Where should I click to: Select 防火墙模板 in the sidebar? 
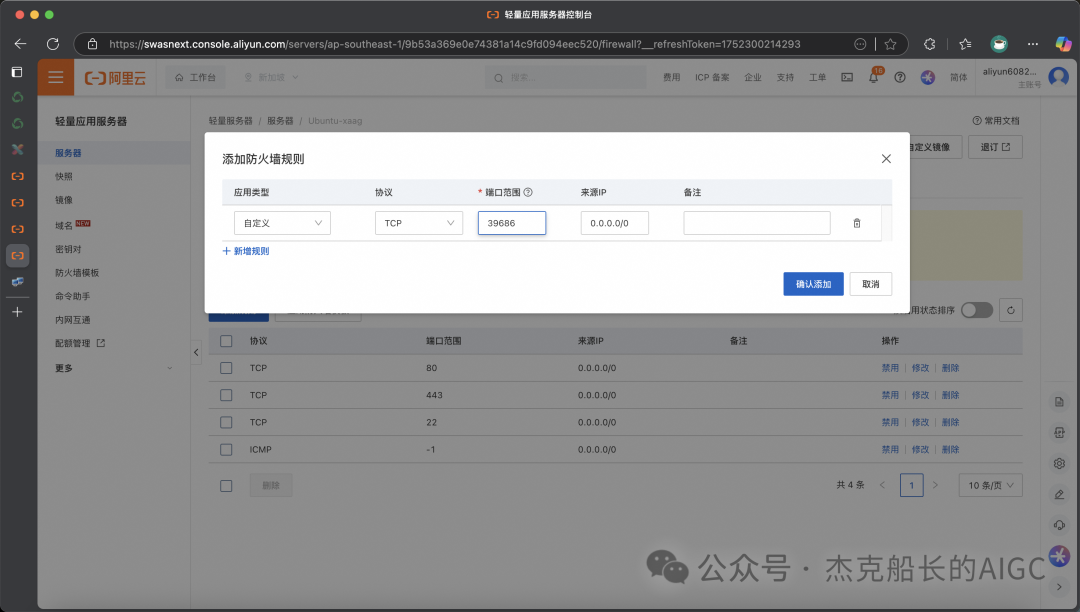(77, 273)
